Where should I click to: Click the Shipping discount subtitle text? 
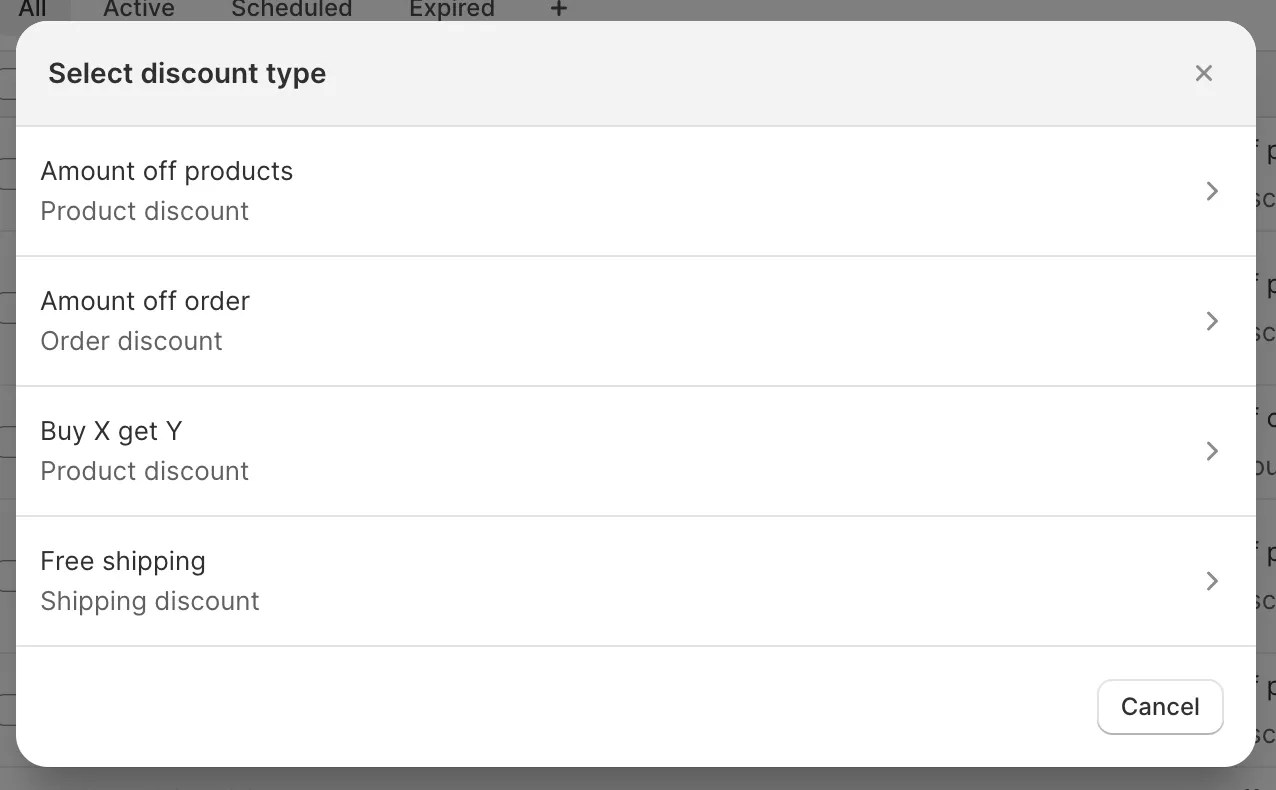pos(150,601)
